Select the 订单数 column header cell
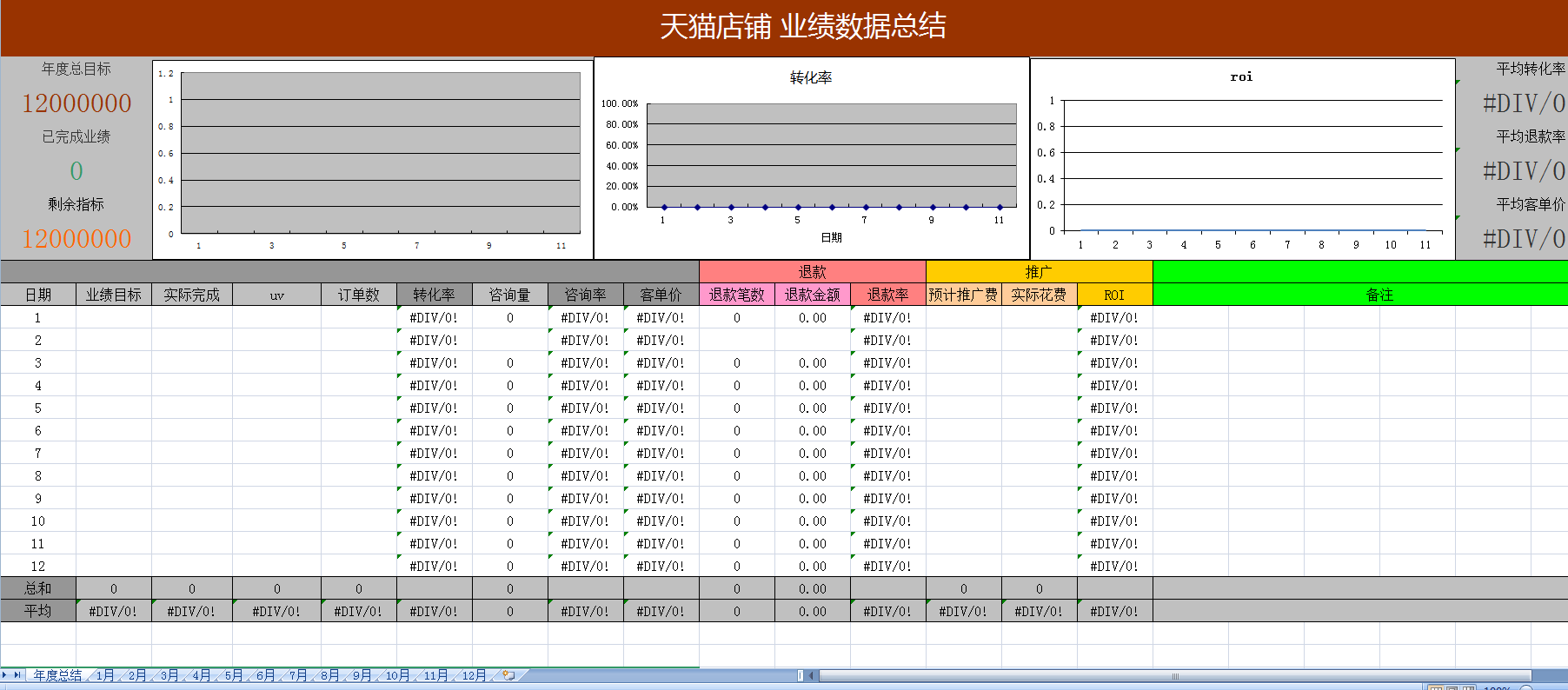 (359, 295)
